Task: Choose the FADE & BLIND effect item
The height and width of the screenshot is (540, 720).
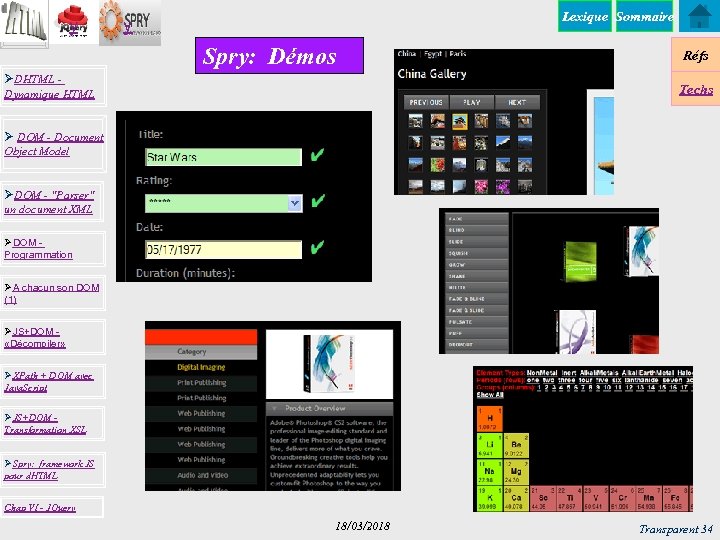Action: [x=477, y=299]
